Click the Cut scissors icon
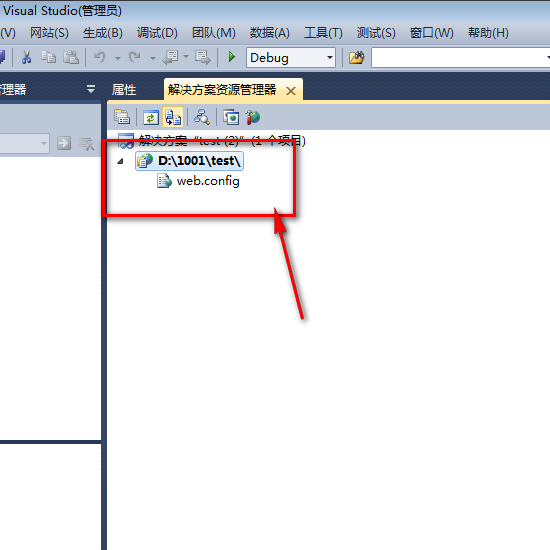 click(x=26, y=57)
